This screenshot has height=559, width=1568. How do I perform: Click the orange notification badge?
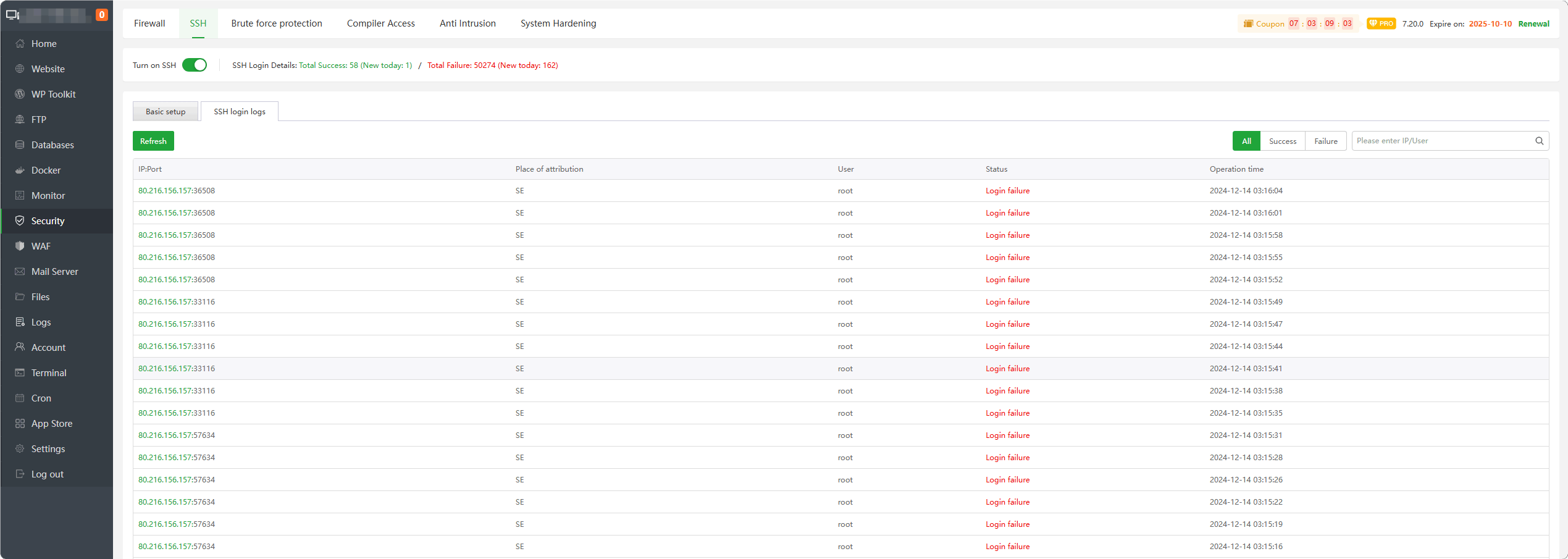tap(102, 15)
